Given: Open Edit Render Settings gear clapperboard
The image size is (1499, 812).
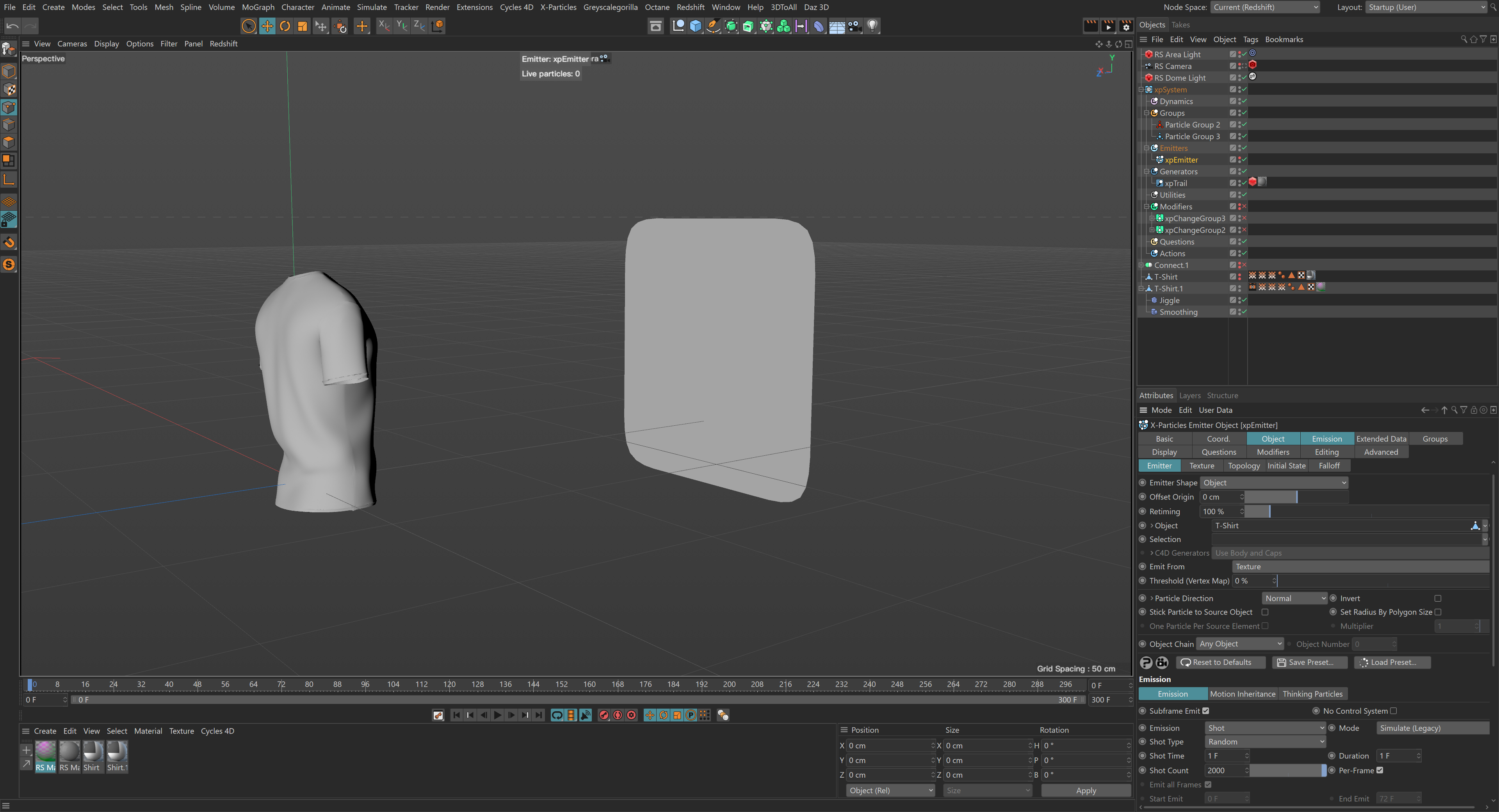Looking at the screenshot, I should click(x=1127, y=26).
